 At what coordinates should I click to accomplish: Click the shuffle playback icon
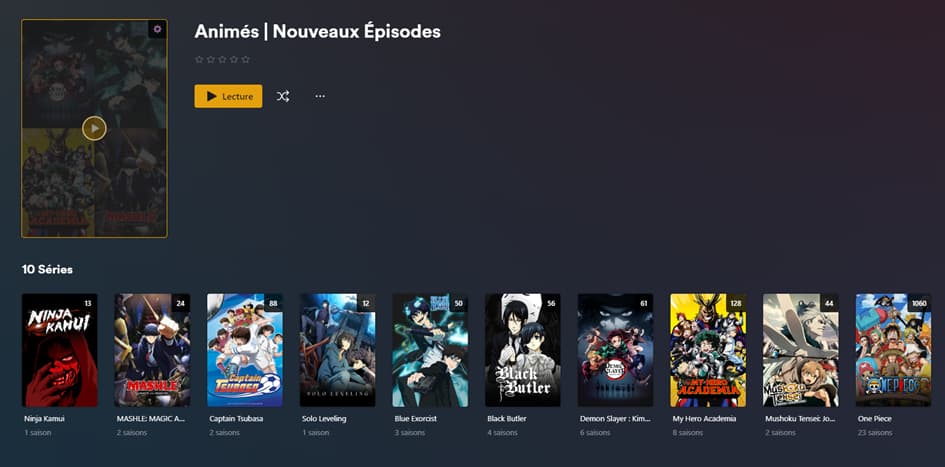click(283, 96)
